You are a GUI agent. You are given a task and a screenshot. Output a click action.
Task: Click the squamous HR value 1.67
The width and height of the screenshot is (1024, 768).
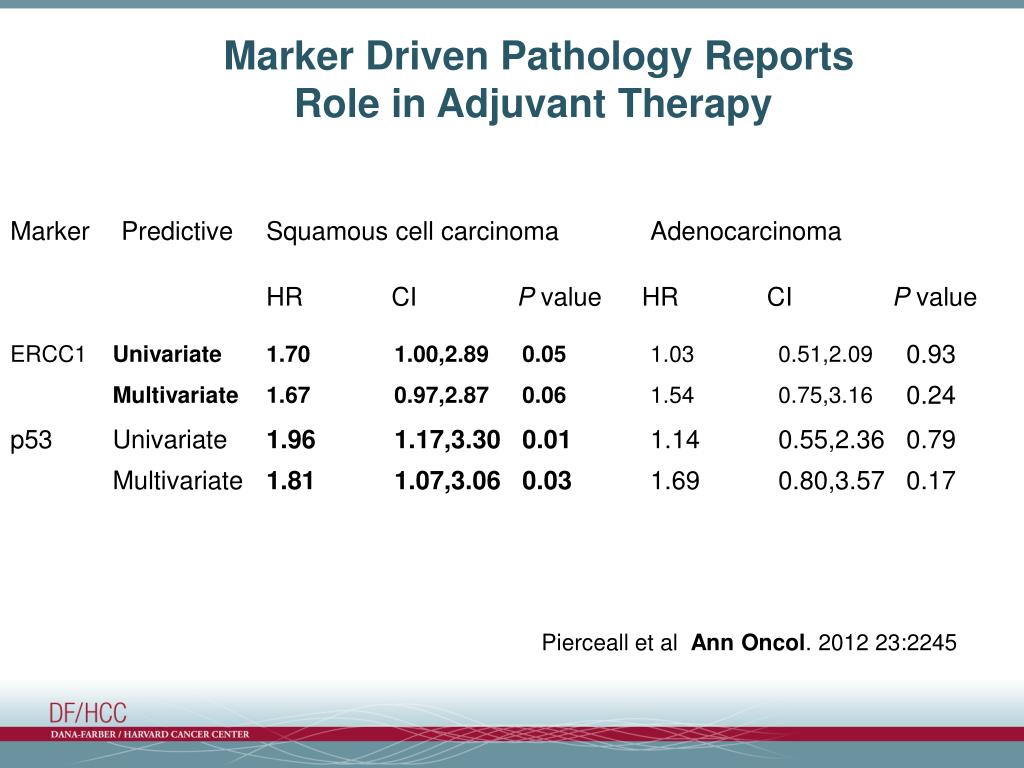[288, 395]
